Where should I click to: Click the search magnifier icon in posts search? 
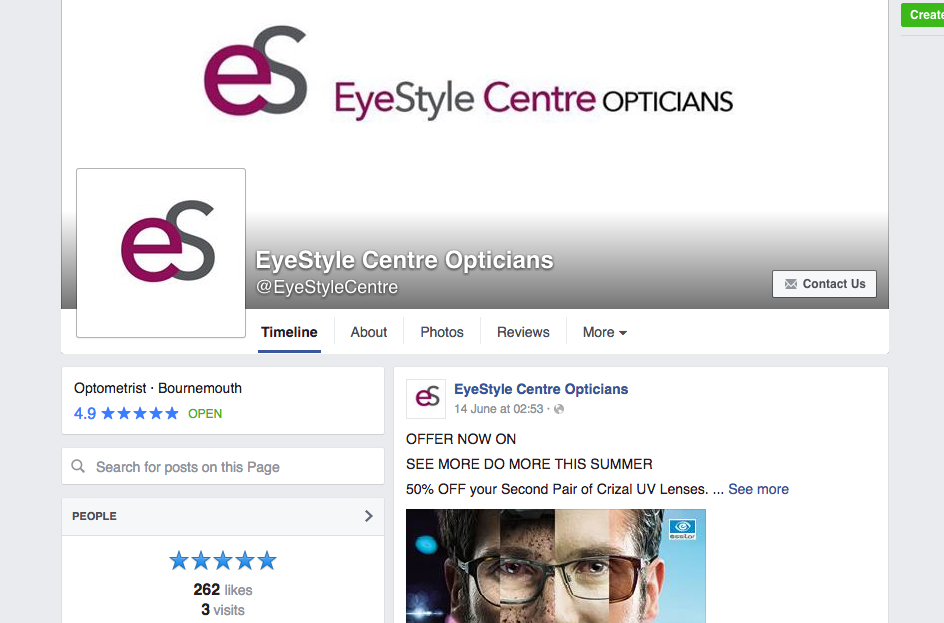[78, 466]
